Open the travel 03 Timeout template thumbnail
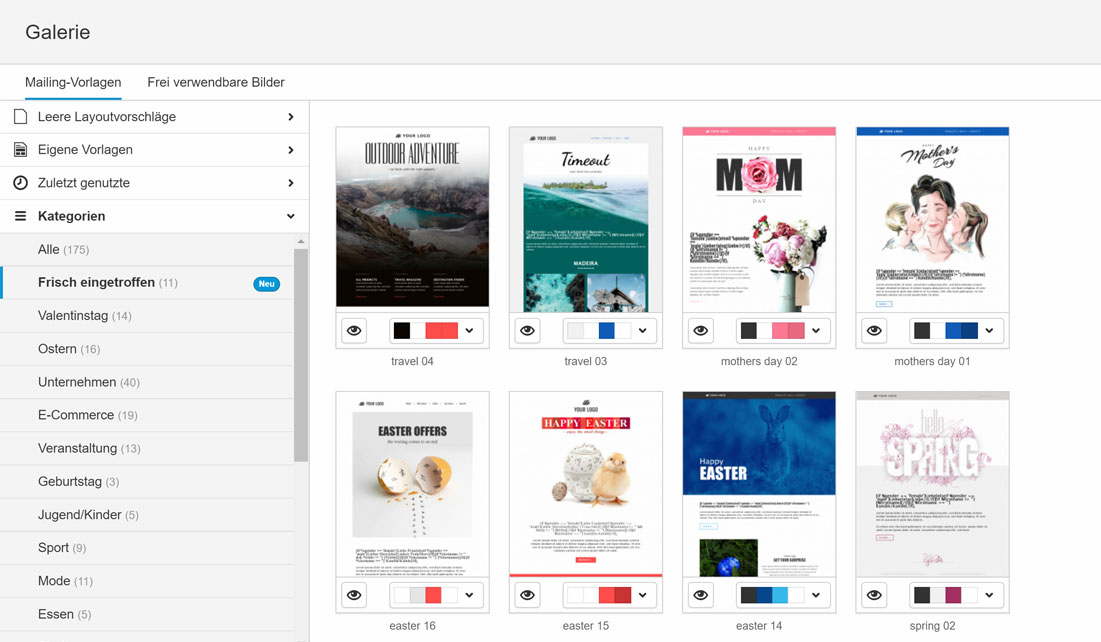 point(586,219)
